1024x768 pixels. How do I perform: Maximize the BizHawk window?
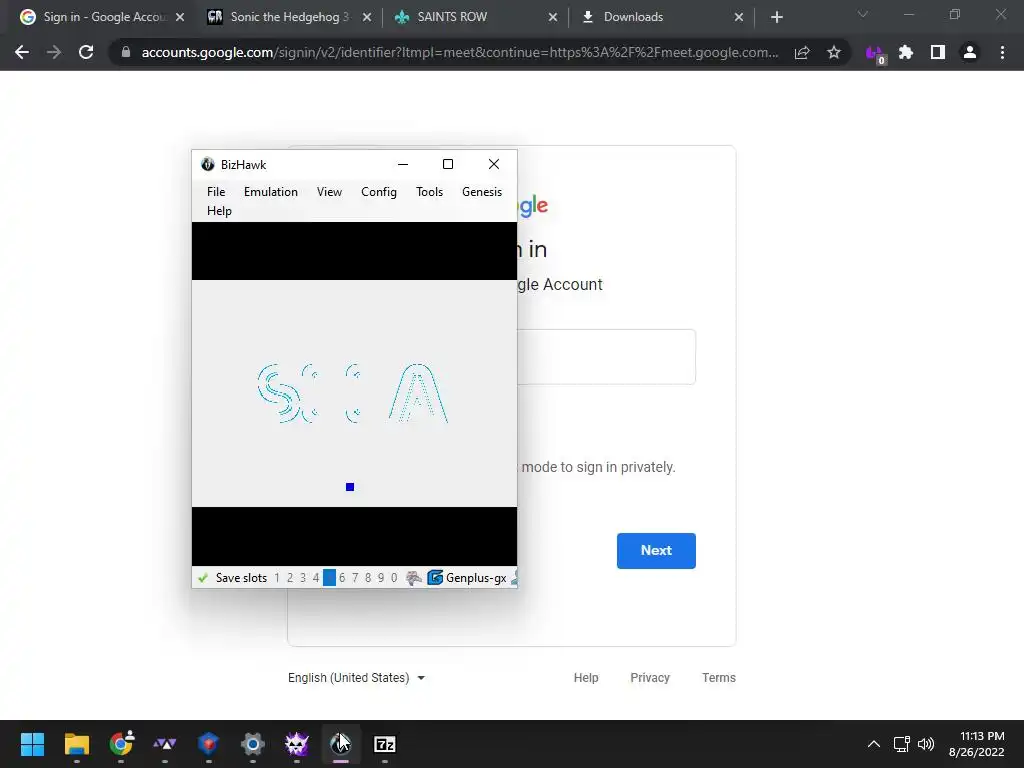(448, 164)
